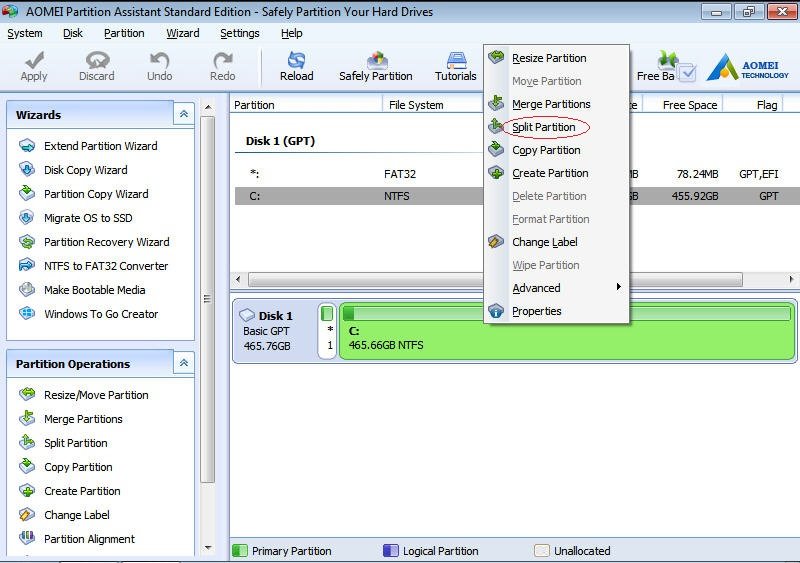Click NTFS to FAT32 Converter icon
The image size is (800, 563).
27,265
